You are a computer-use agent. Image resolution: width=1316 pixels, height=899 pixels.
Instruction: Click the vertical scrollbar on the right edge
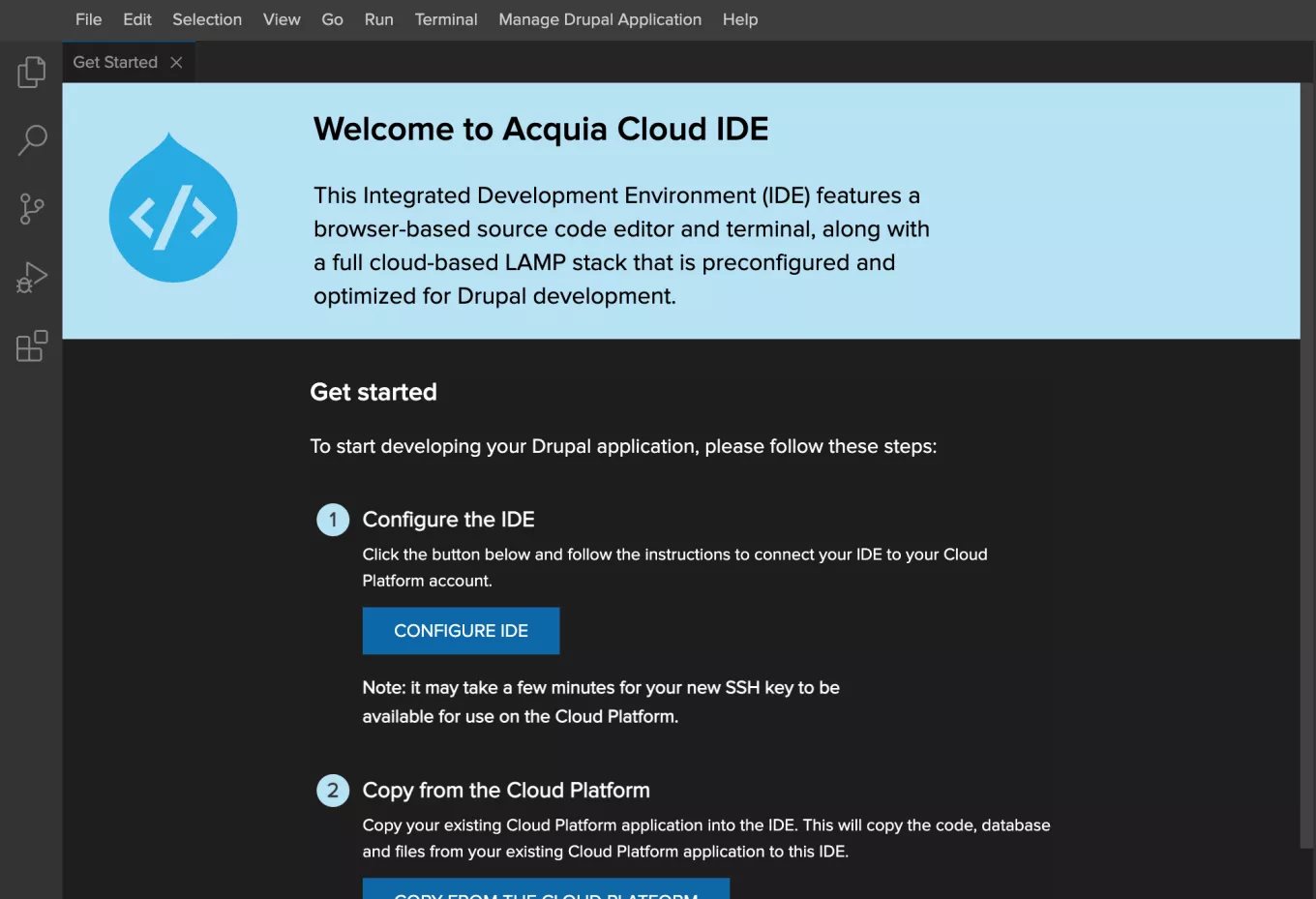(1307, 464)
